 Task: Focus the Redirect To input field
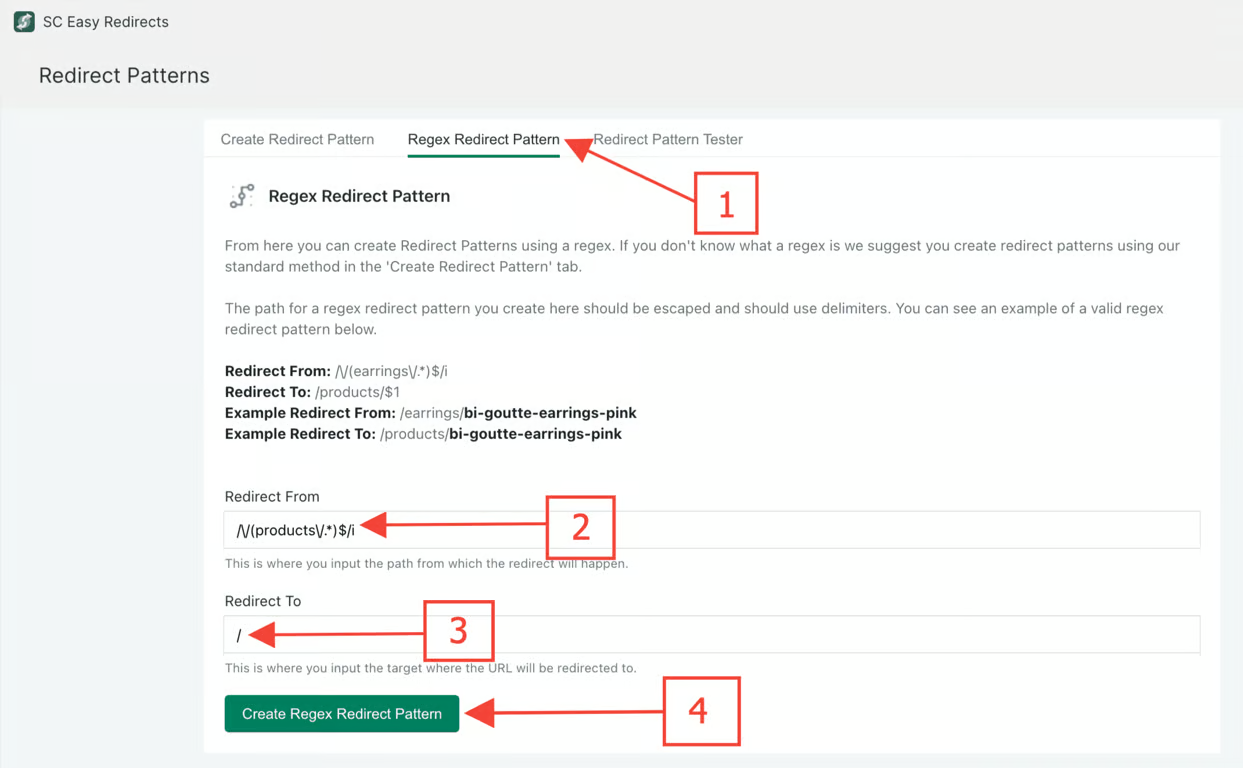(x=711, y=634)
